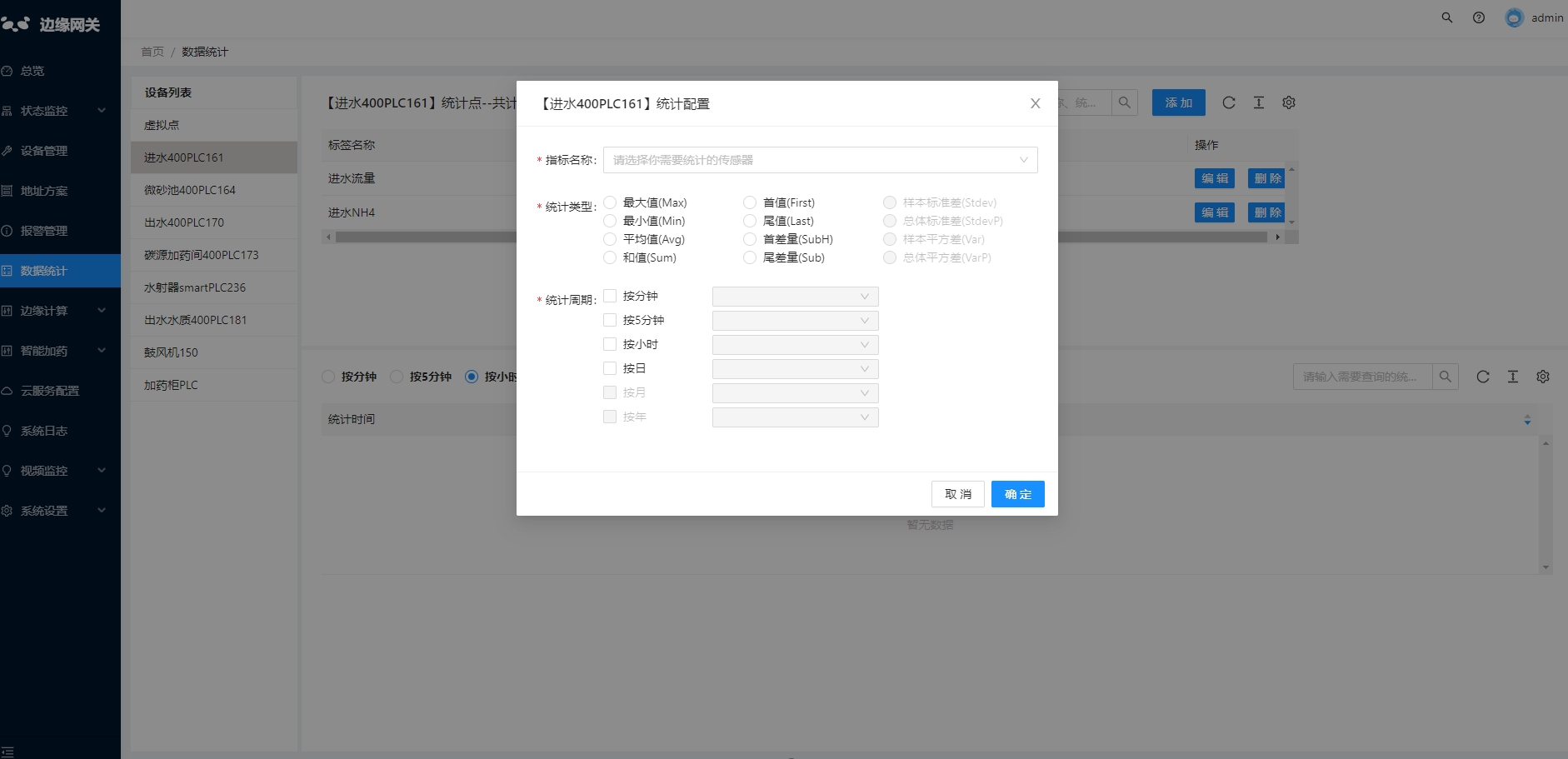Open dropdown beside 按5分钟
Screen dimensions: 1568x759
pyautogui.click(x=795, y=321)
